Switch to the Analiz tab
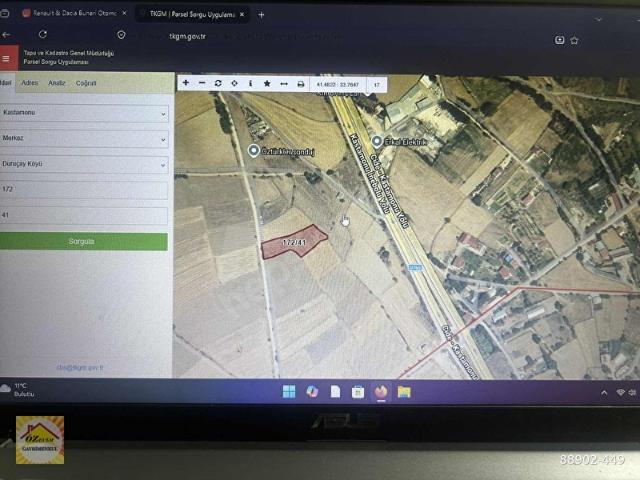This screenshot has width=640, height=480. click(x=57, y=83)
